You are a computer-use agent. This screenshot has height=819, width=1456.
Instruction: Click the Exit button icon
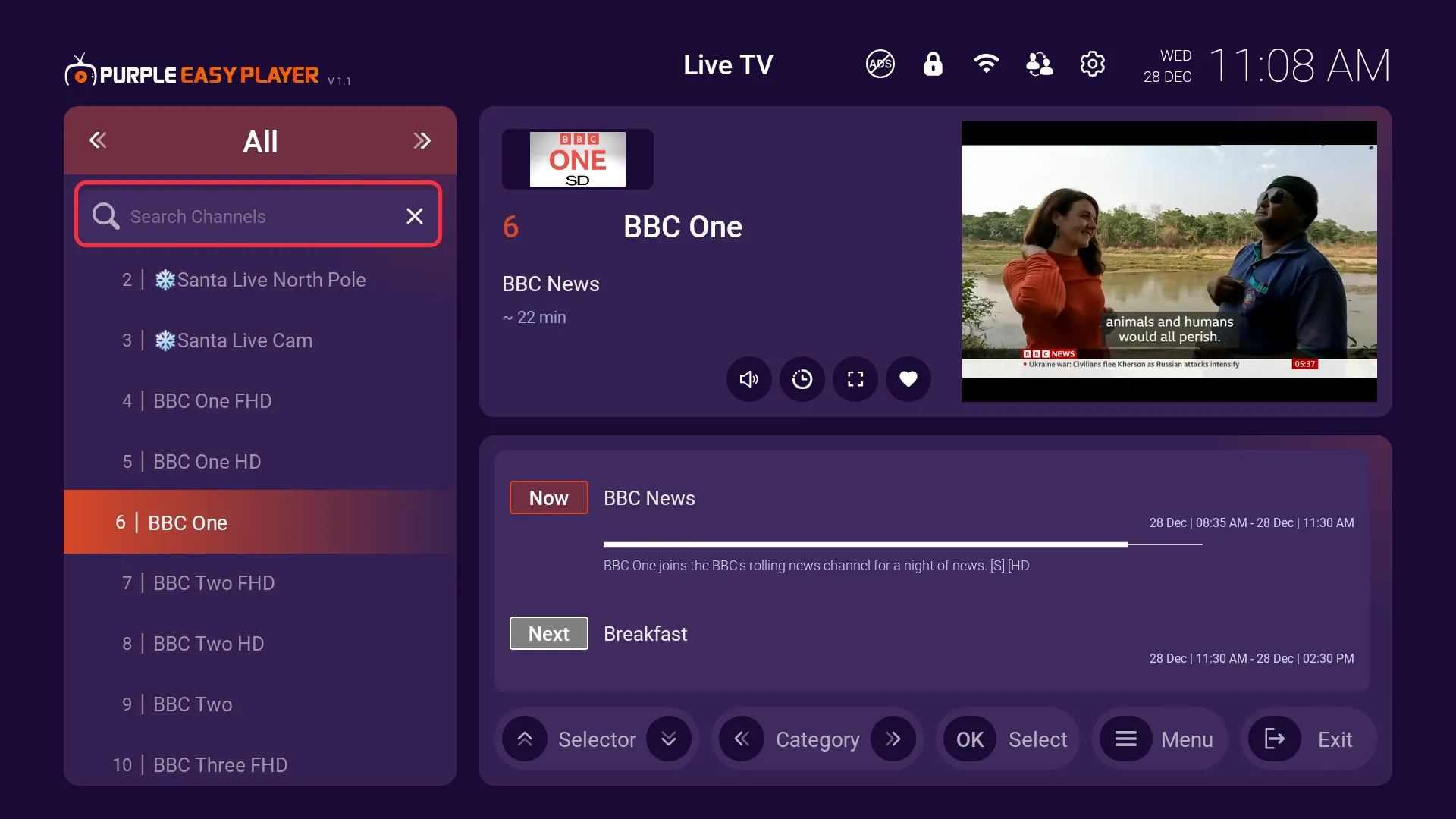click(x=1275, y=739)
